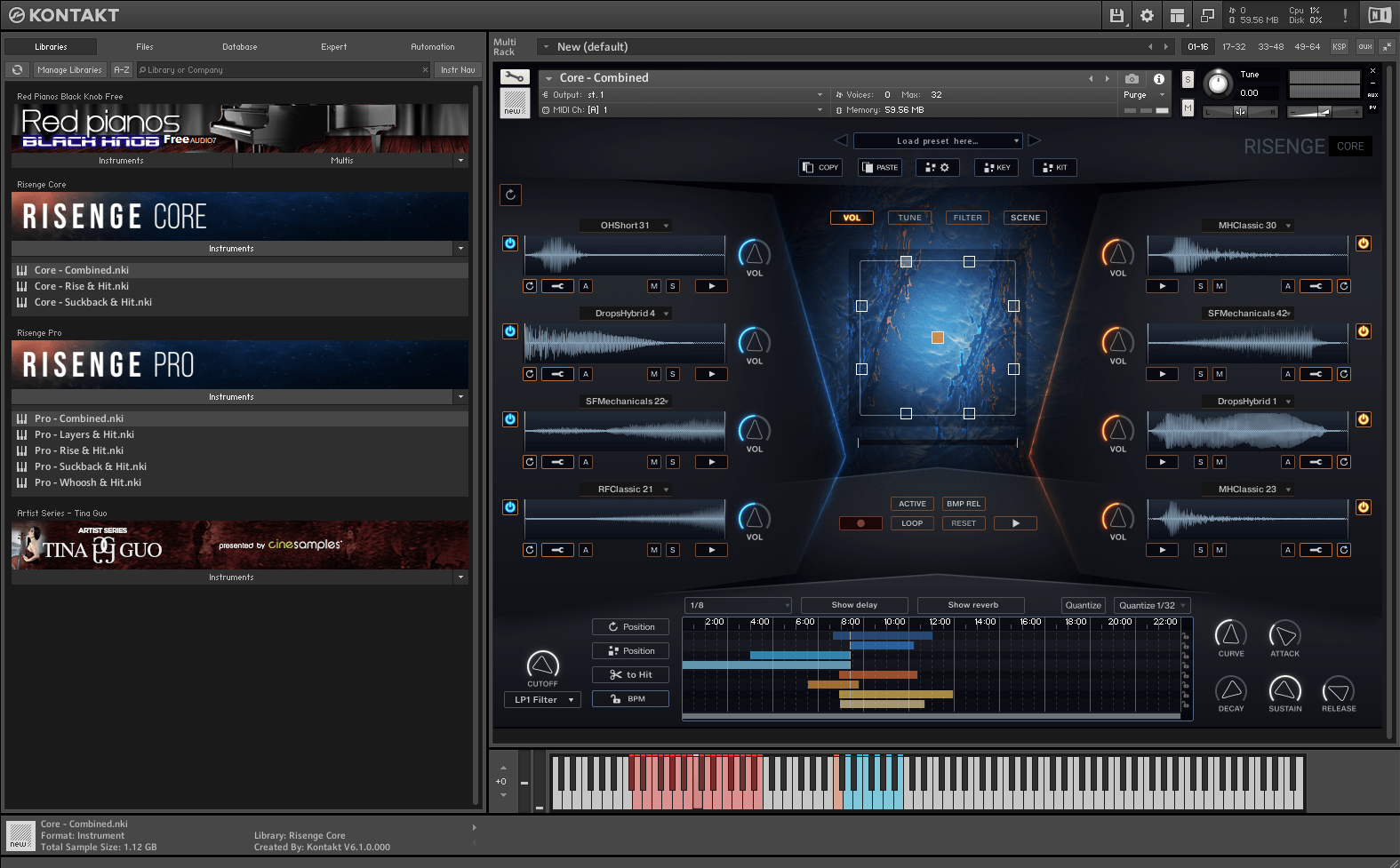Click the BPM lock button
This screenshot has height=868, width=1400.
pyautogui.click(x=630, y=699)
